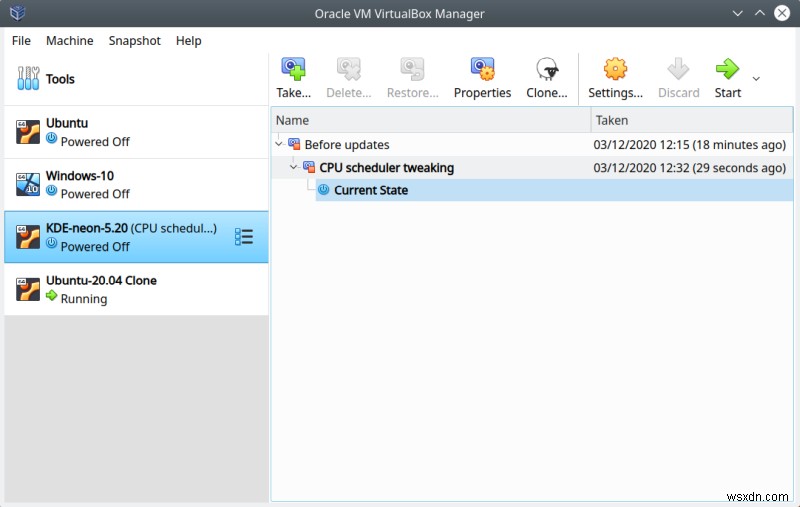The width and height of the screenshot is (800, 507).
Task: Click the 12:32 taken timestamp
Action: tap(689, 168)
